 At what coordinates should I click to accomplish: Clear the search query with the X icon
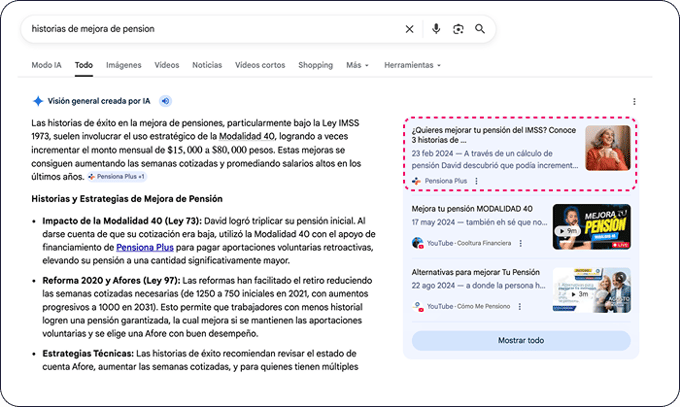pyautogui.click(x=409, y=29)
